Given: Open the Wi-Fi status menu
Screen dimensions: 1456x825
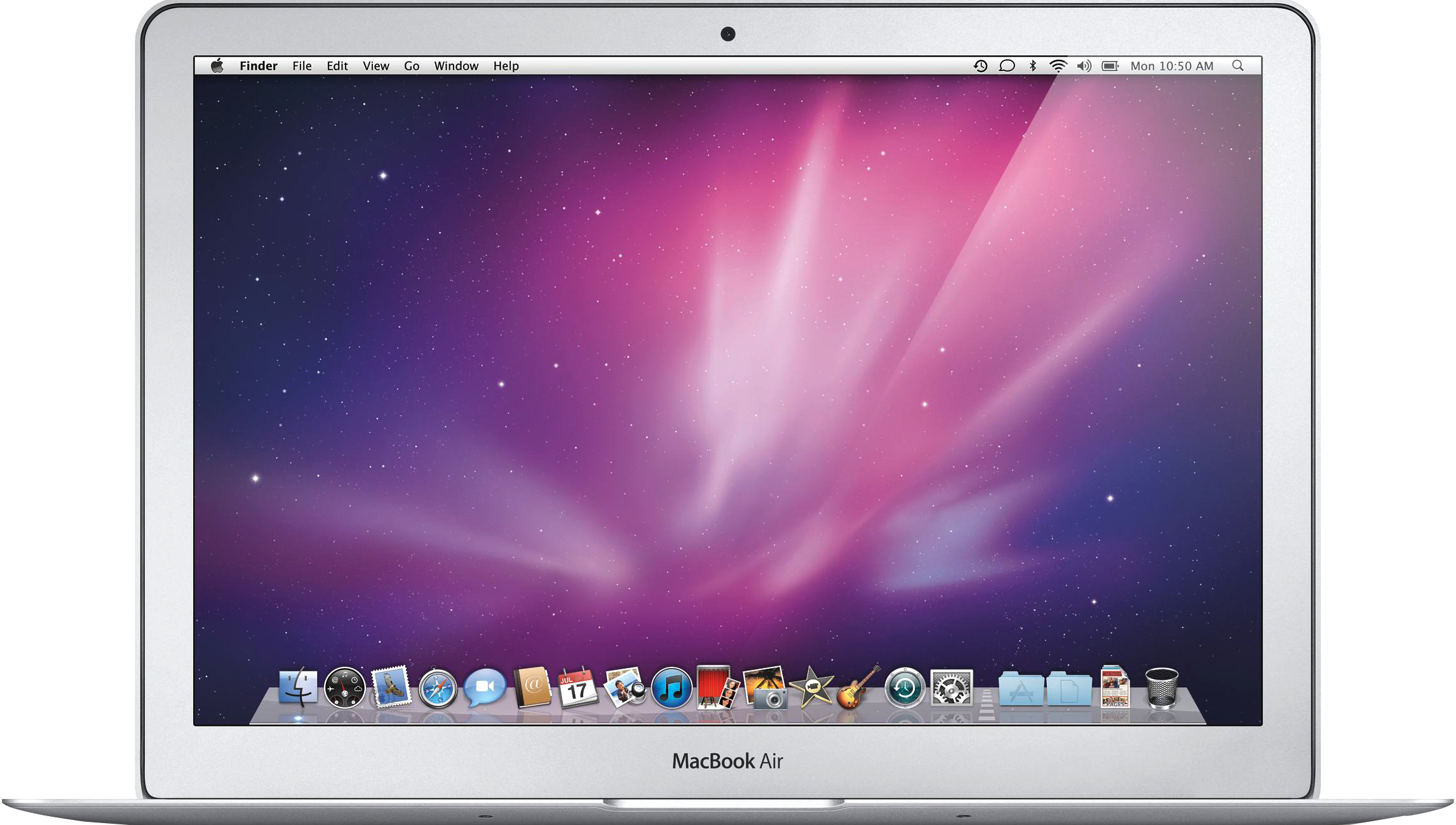Looking at the screenshot, I should point(1058,66).
